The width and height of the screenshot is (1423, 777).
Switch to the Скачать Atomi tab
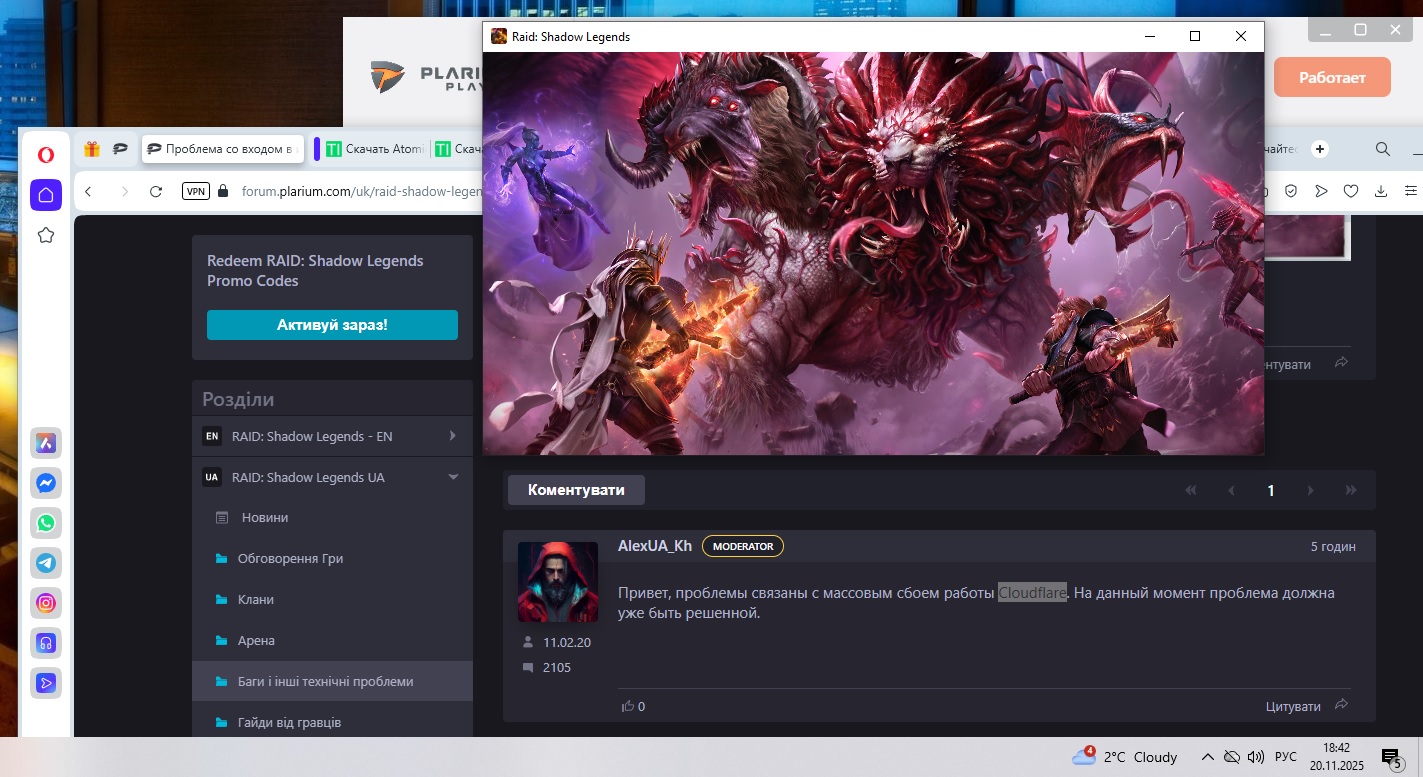click(x=373, y=149)
